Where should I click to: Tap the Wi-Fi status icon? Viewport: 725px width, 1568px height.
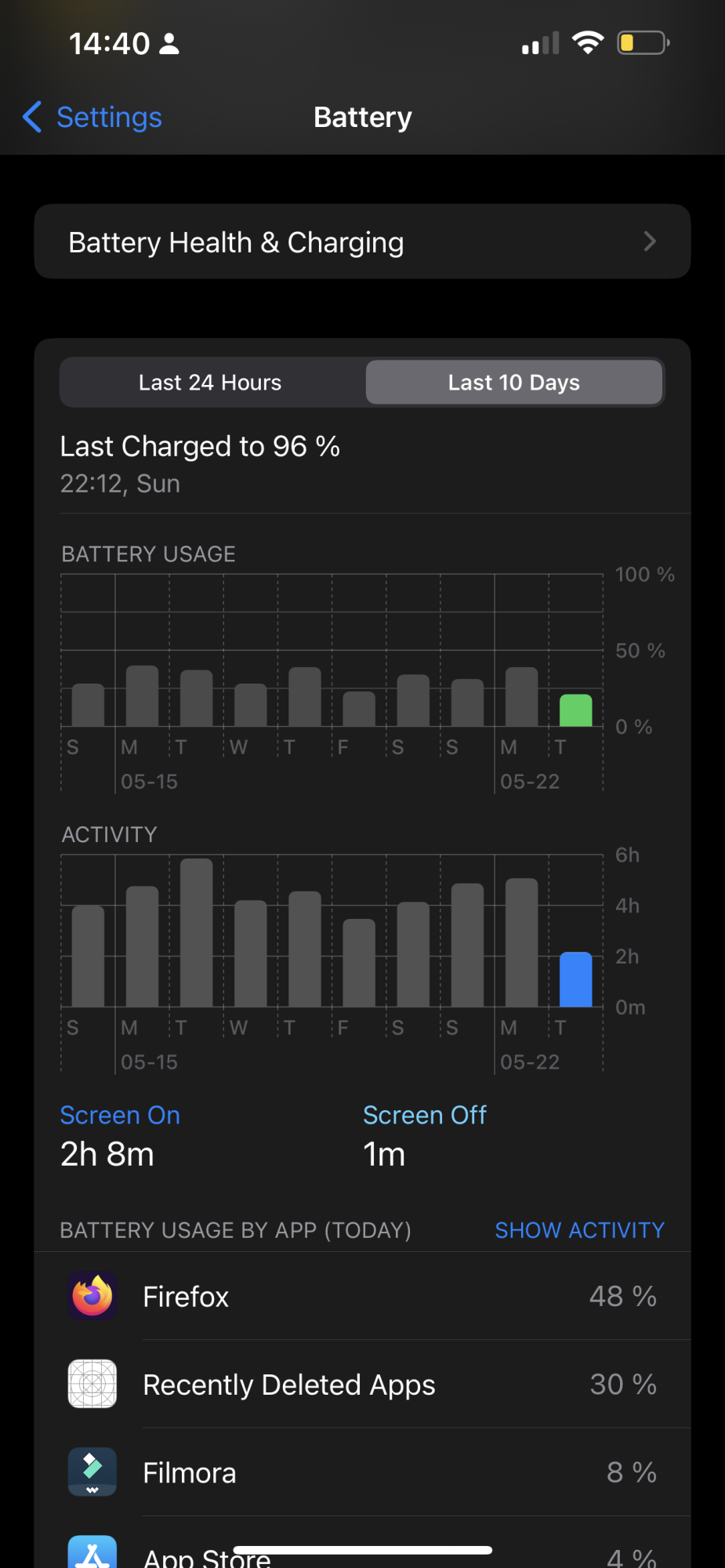(x=588, y=42)
